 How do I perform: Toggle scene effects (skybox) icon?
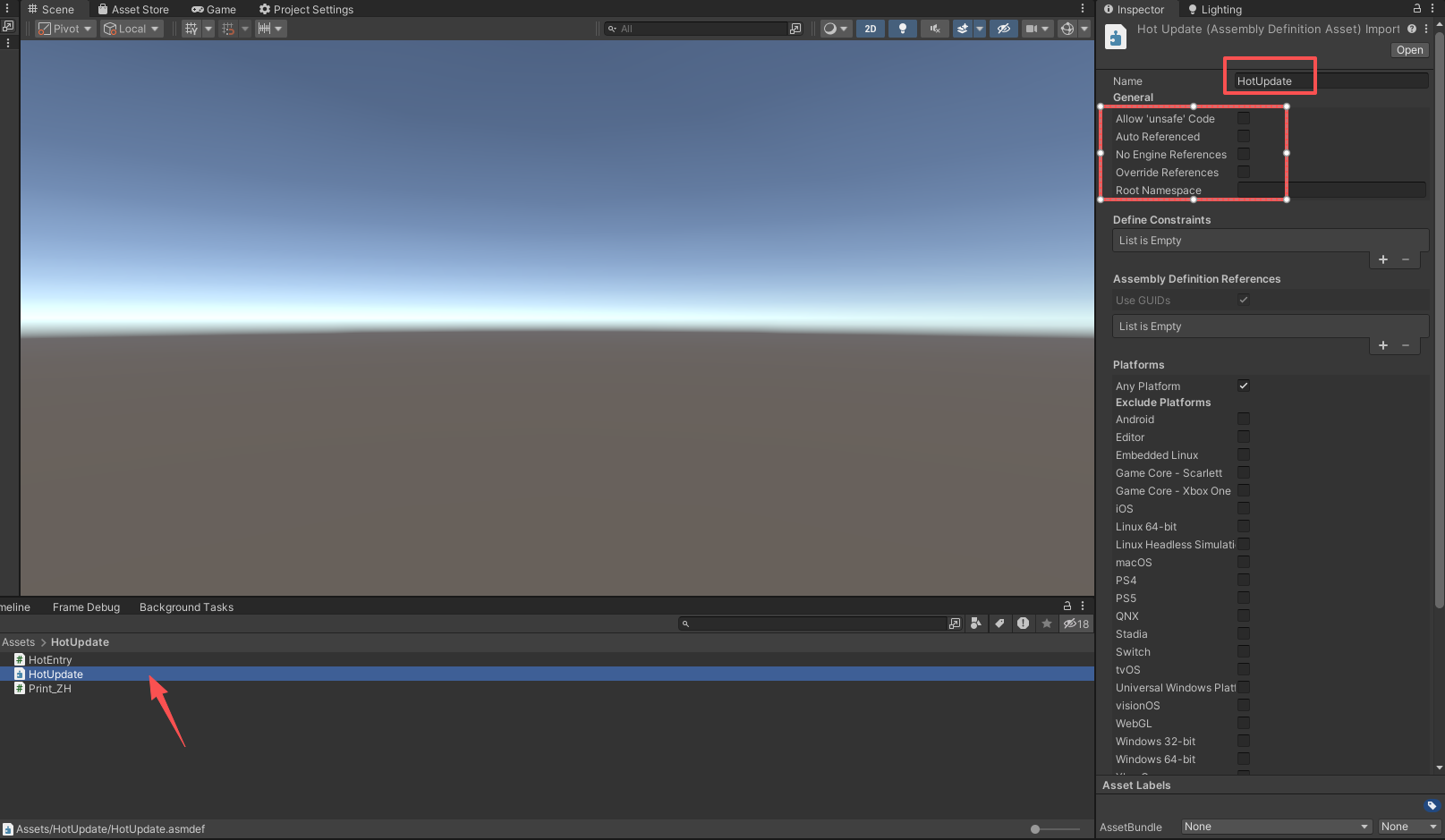[963, 29]
